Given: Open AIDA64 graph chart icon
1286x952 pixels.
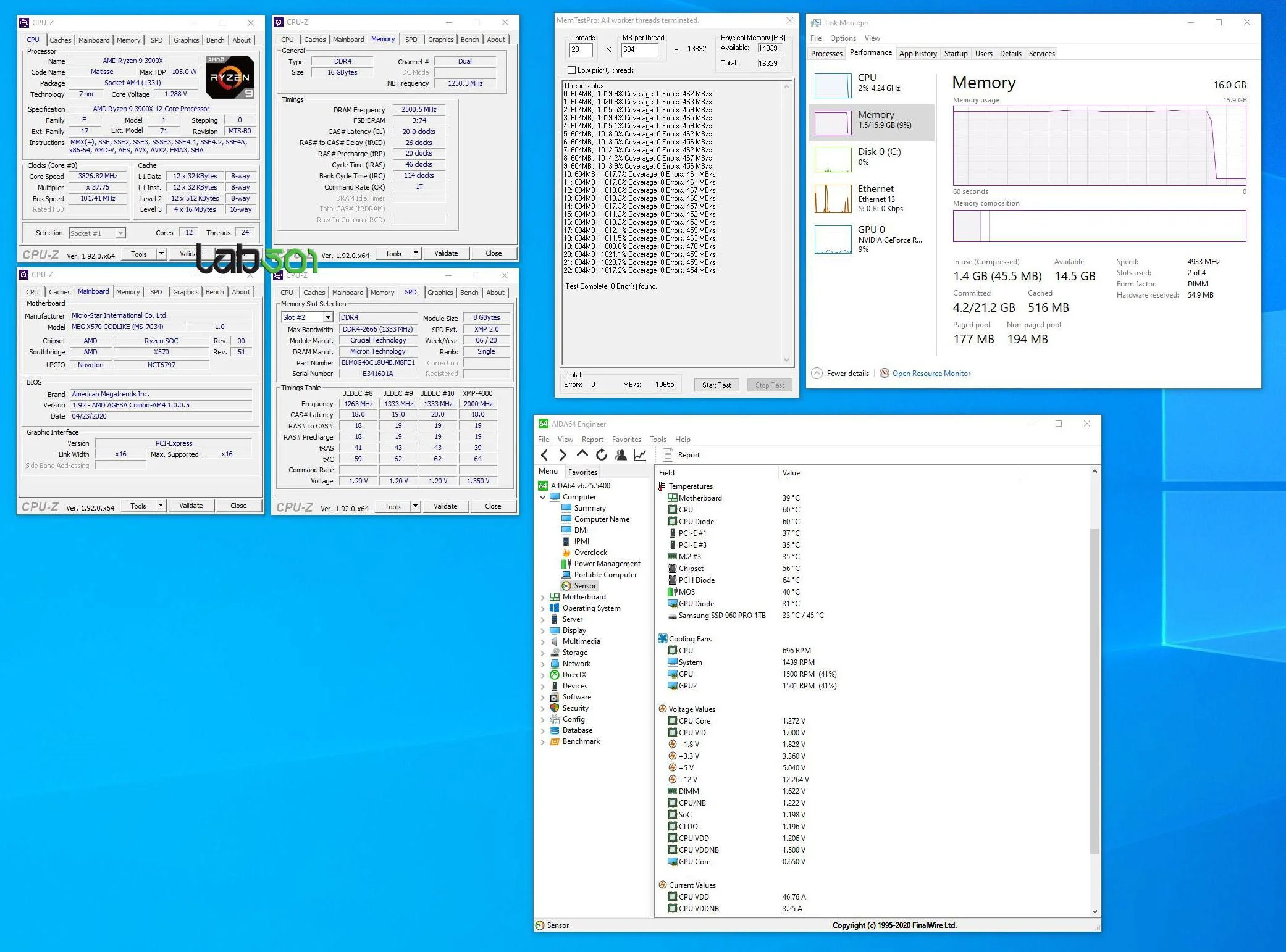Looking at the screenshot, I should [x=640, y=455].
